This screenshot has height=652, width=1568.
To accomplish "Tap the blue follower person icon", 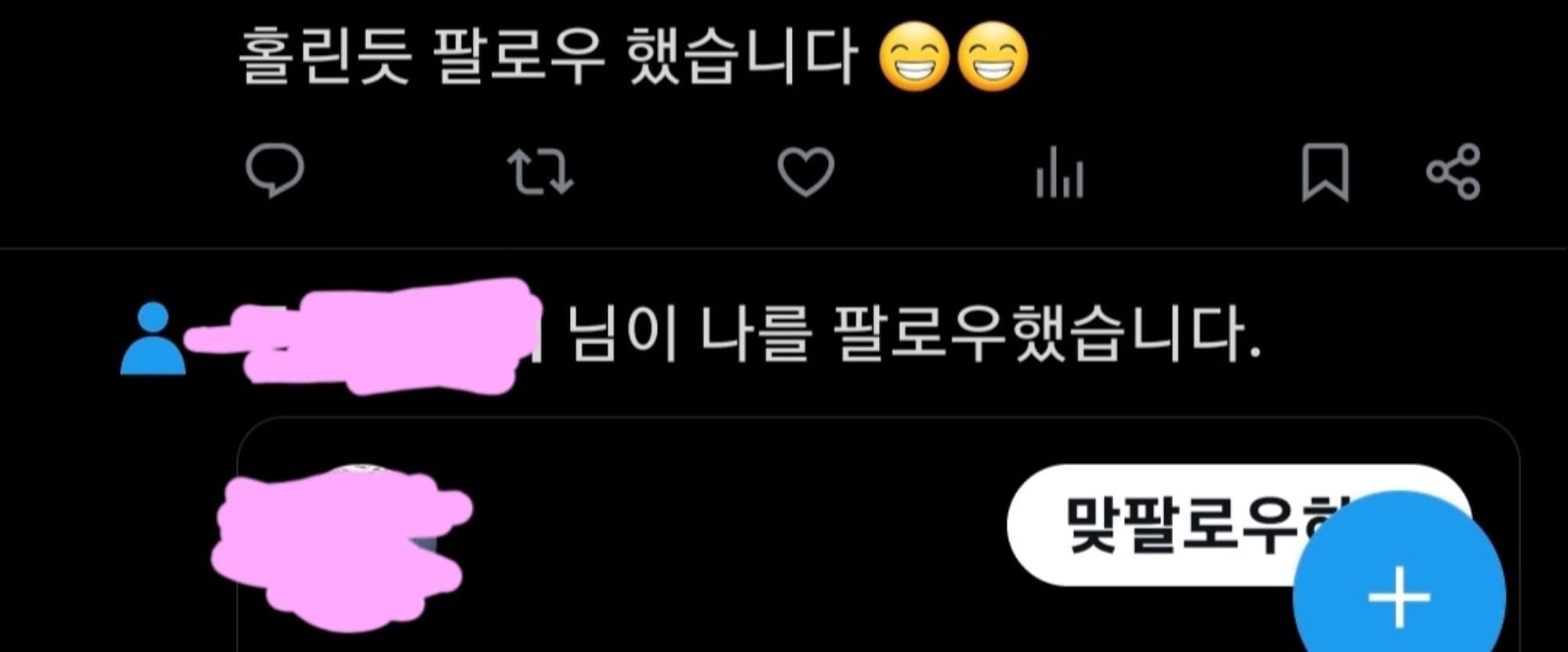I will tap(153, 338).
